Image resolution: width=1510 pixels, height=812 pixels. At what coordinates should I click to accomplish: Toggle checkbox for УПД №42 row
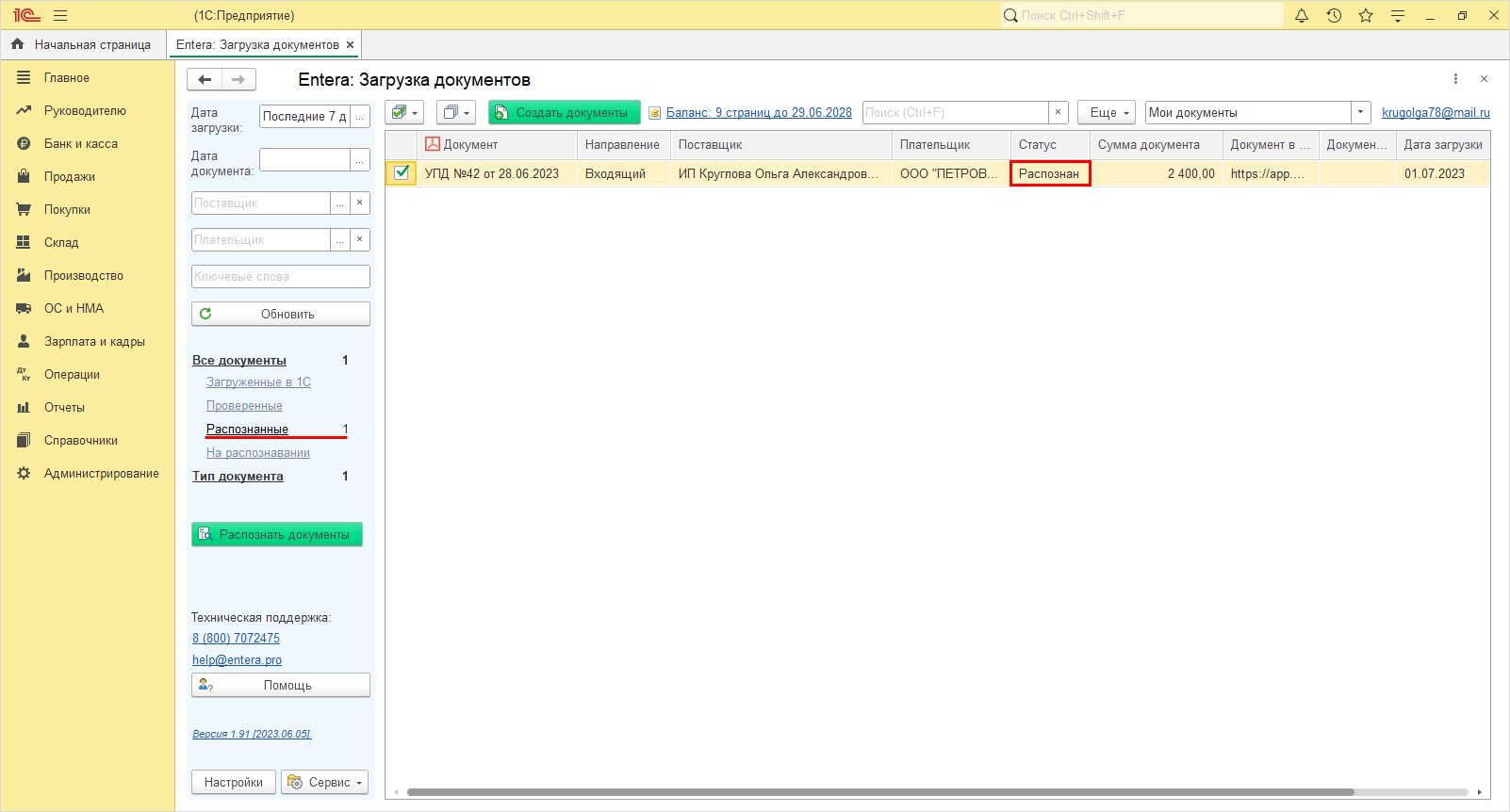pyautogui.click(x=402, y=172)
